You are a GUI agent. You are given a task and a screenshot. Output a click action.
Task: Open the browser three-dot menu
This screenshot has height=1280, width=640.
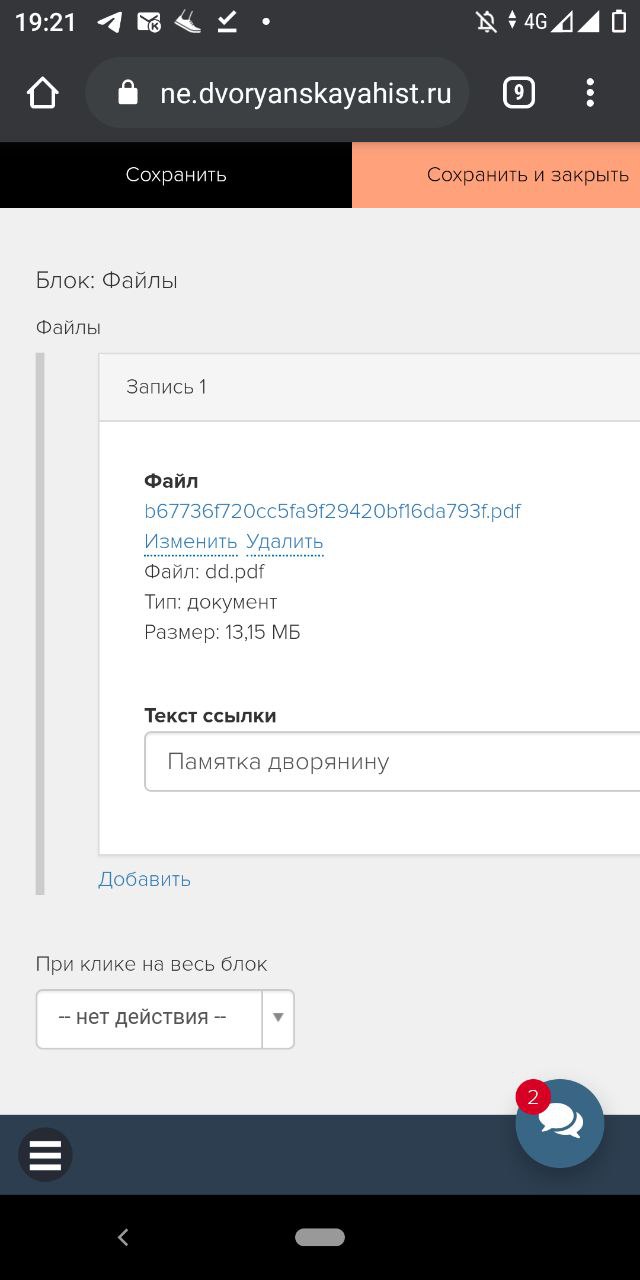click(x=590, y=93)
